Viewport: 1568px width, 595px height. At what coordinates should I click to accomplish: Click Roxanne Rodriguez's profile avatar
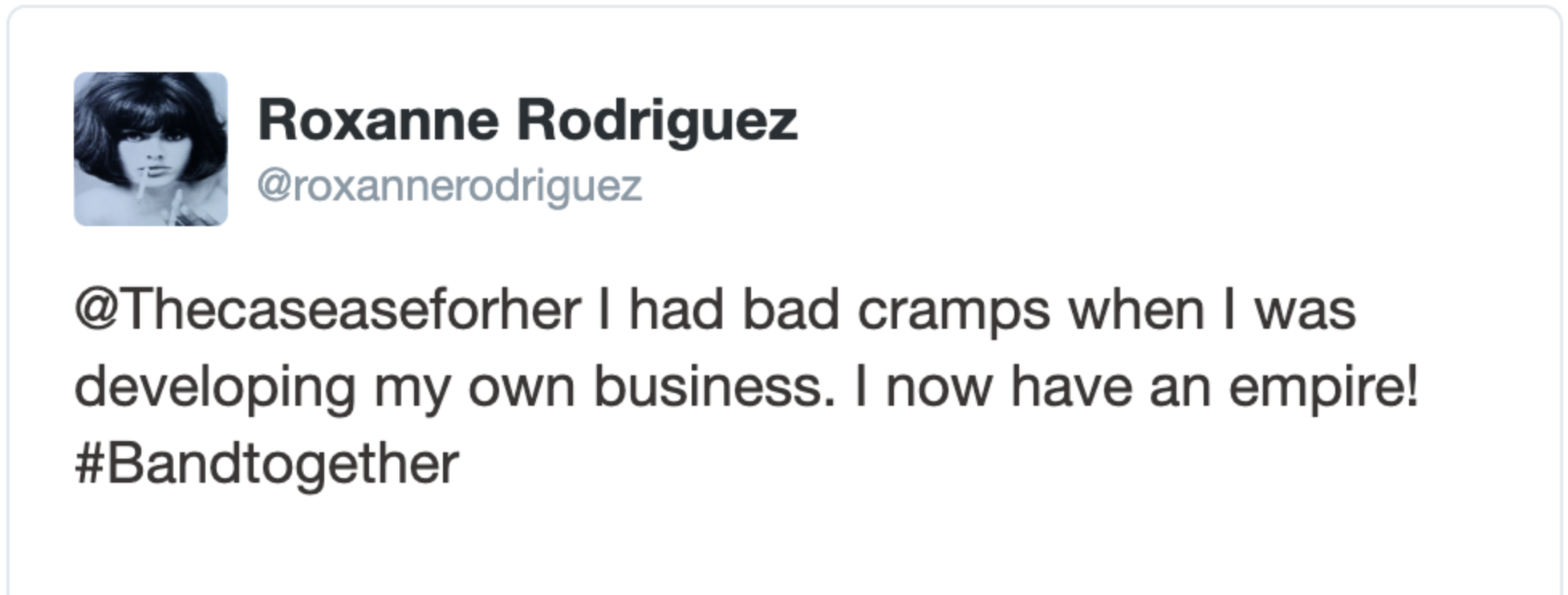(151, 149)
